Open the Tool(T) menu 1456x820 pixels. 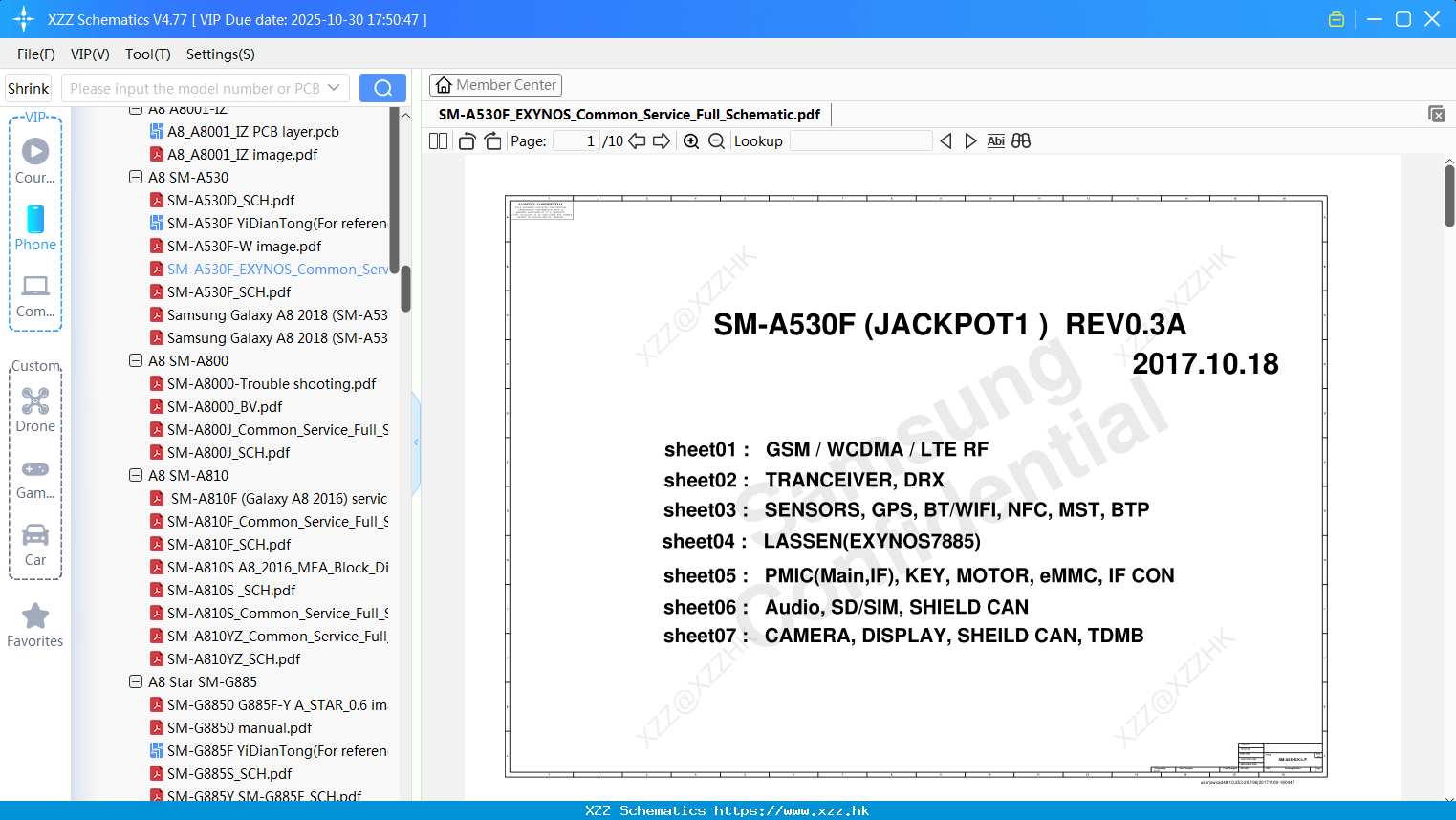[148, 54]
